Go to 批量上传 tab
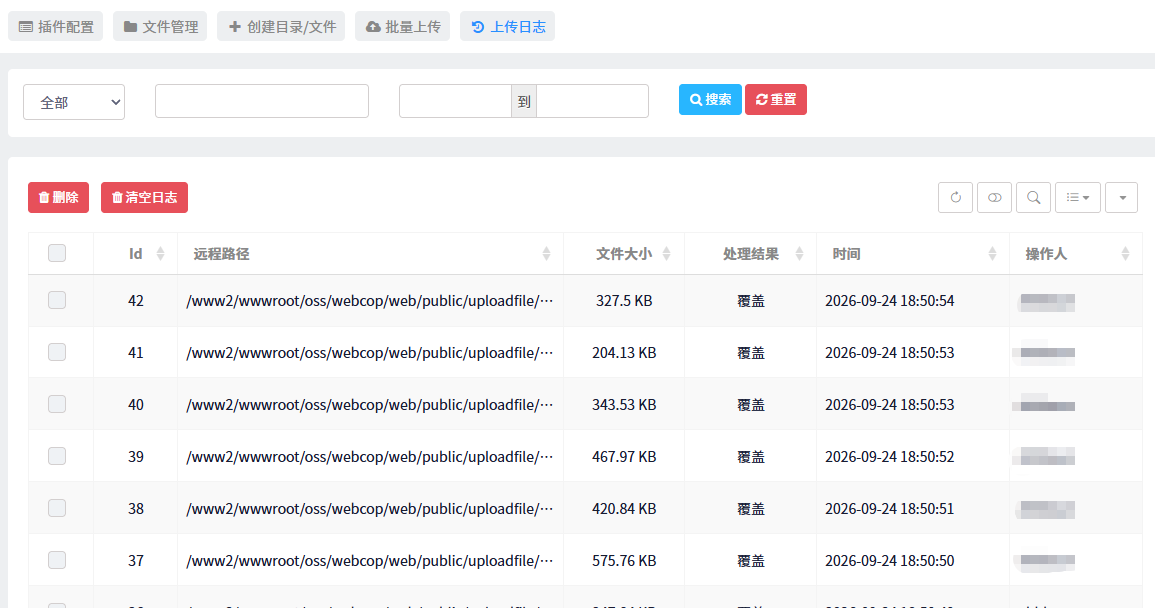Viewport: 1155px width, 608px height. [x=402, y=27]
